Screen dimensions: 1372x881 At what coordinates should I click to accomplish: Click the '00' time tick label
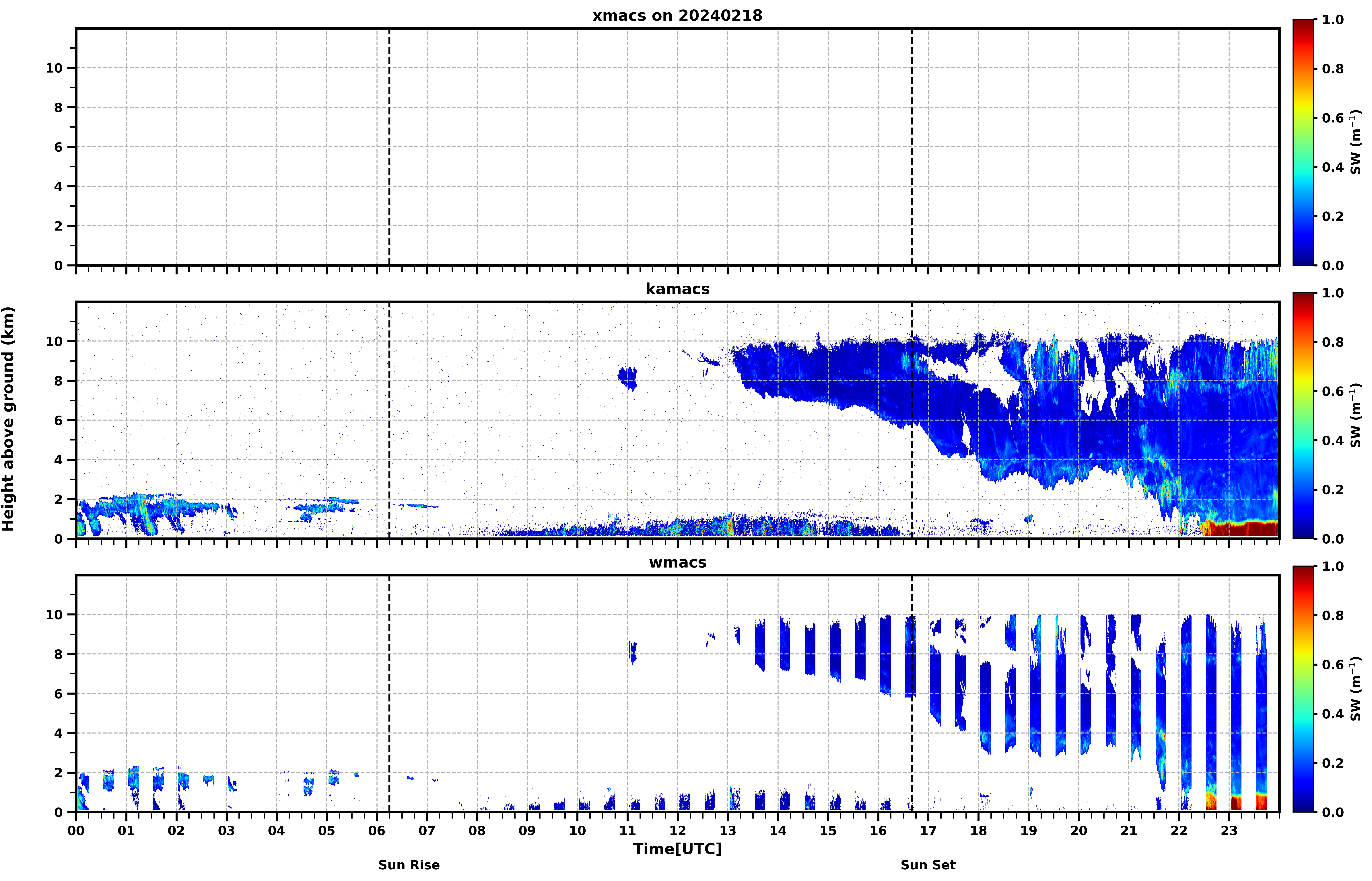coord(76,831)
